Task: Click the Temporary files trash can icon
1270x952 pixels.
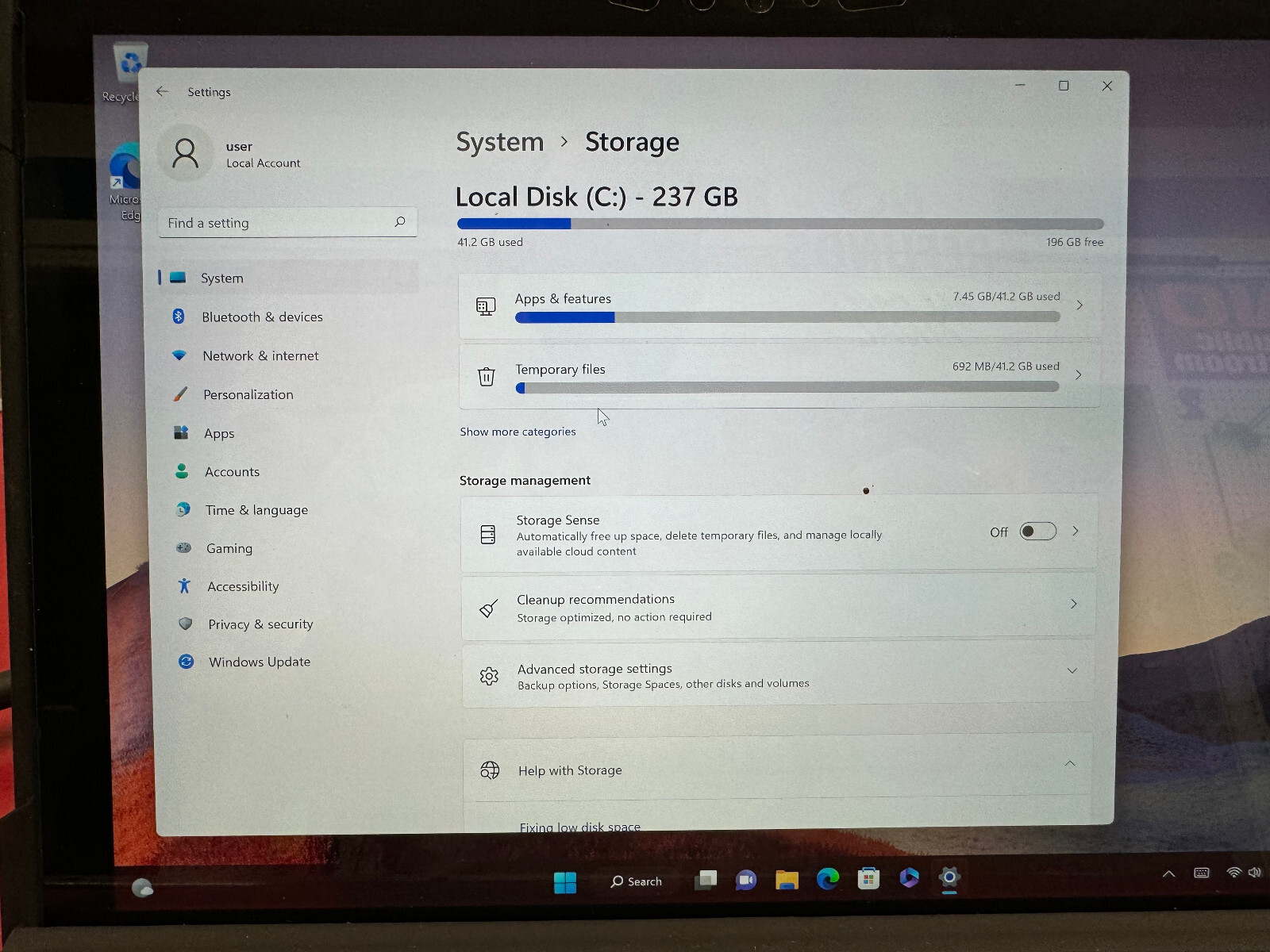Action: tap(487, 376)
